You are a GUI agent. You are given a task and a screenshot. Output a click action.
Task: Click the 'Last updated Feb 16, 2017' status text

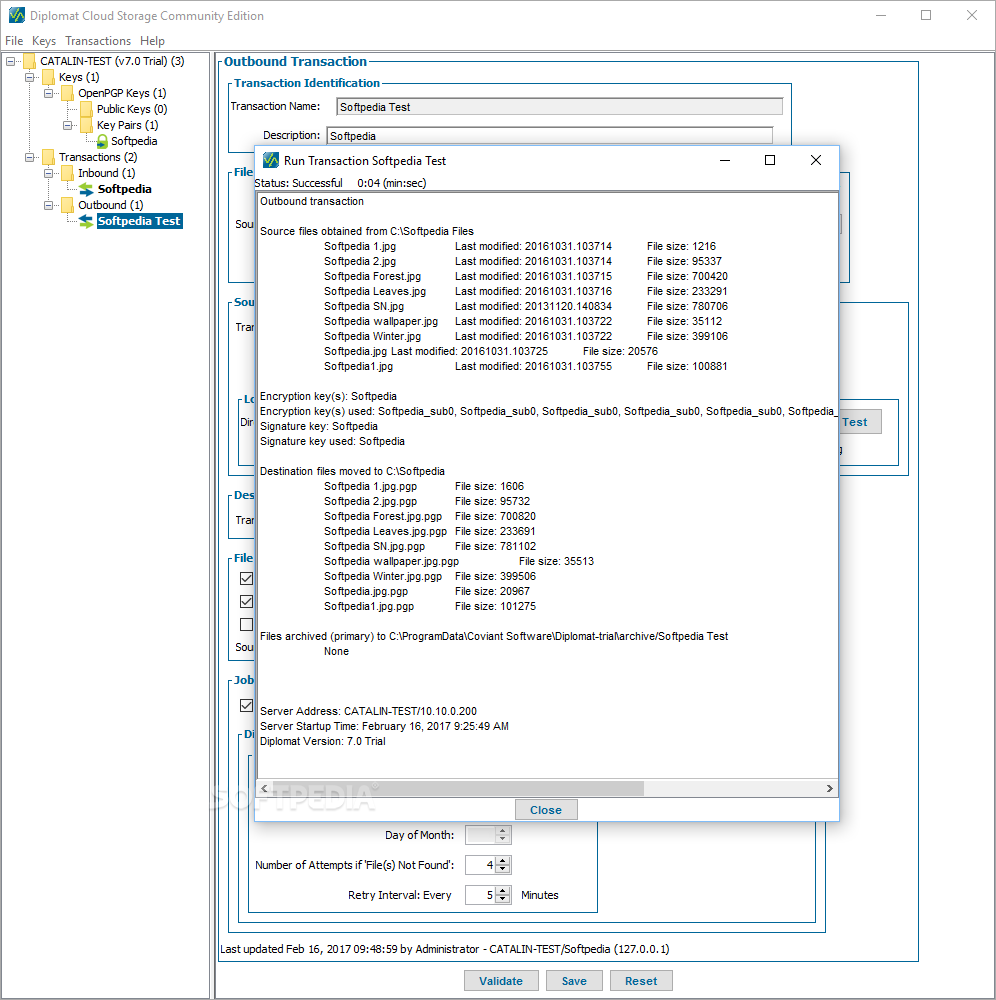point(444,949)
